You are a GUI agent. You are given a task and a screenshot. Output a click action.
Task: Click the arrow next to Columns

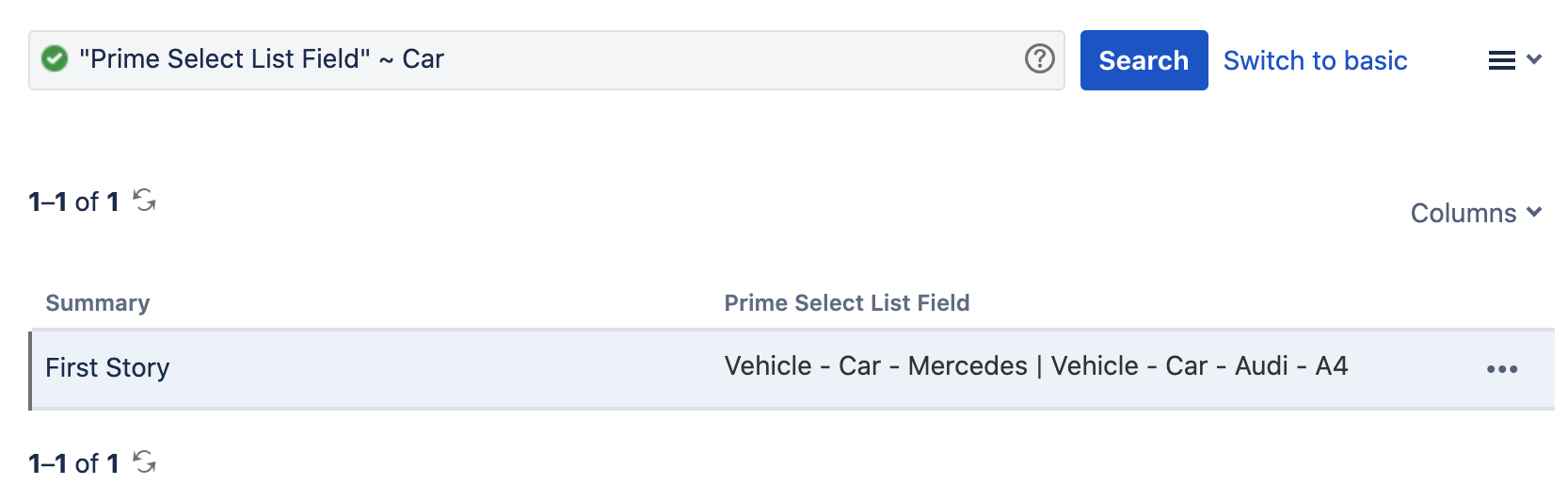tap(1534, 213)
